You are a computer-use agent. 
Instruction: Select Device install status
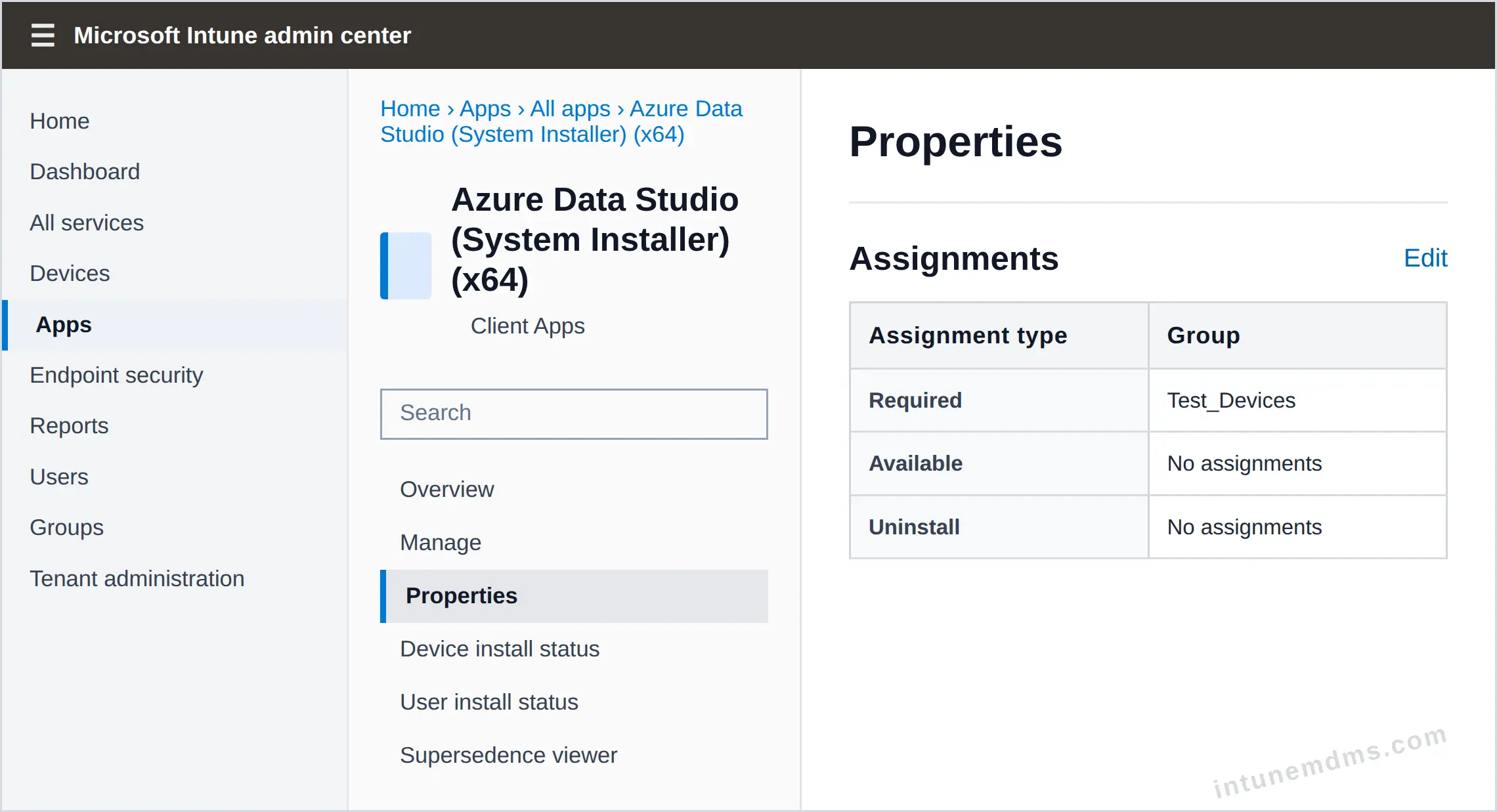point(500,649)
